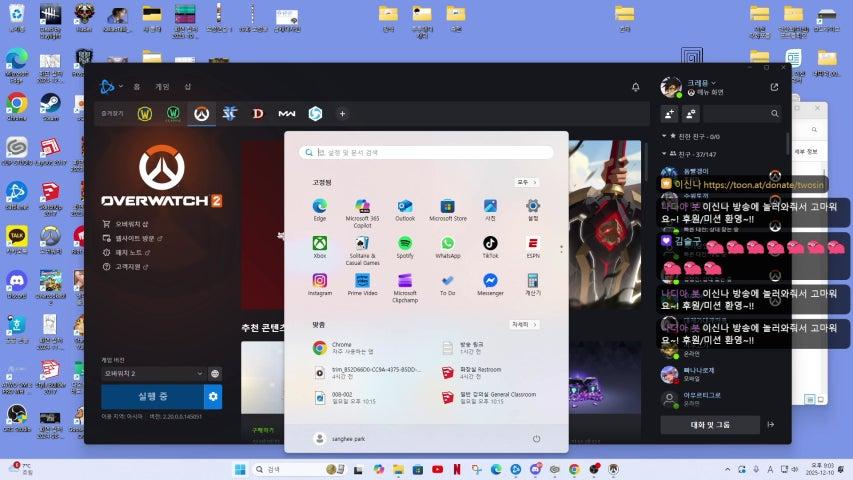This screenshot has width=853, height=480.
Task: Open the 샵 tab in Battle.net
Action: coord(187,87)
